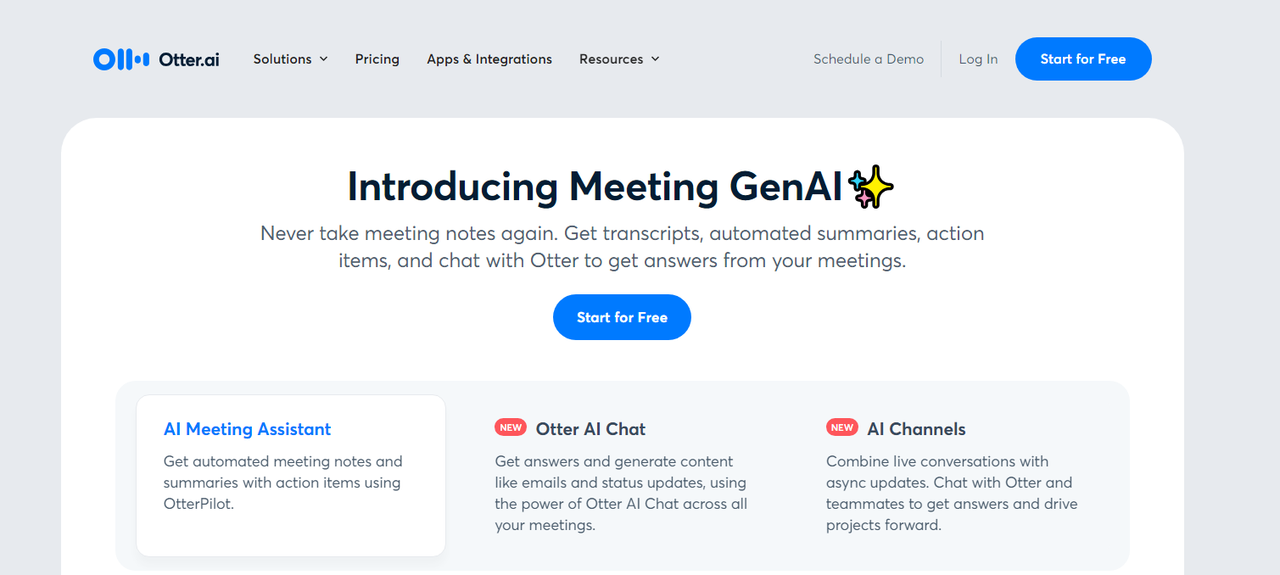Image resolution: width=1280 pixels, height=575 pixels.
Task: Click the Schedule a Demo link
Action: tap(868, 60)
